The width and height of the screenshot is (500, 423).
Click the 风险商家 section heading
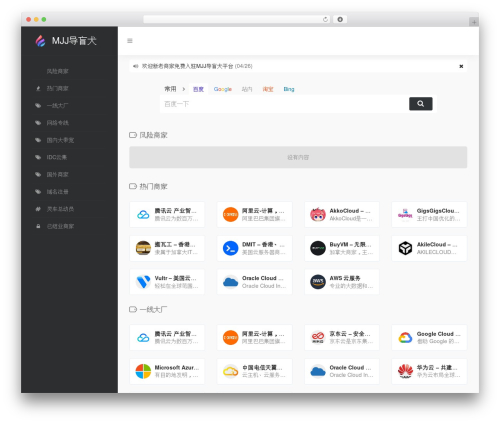point(153,135)
